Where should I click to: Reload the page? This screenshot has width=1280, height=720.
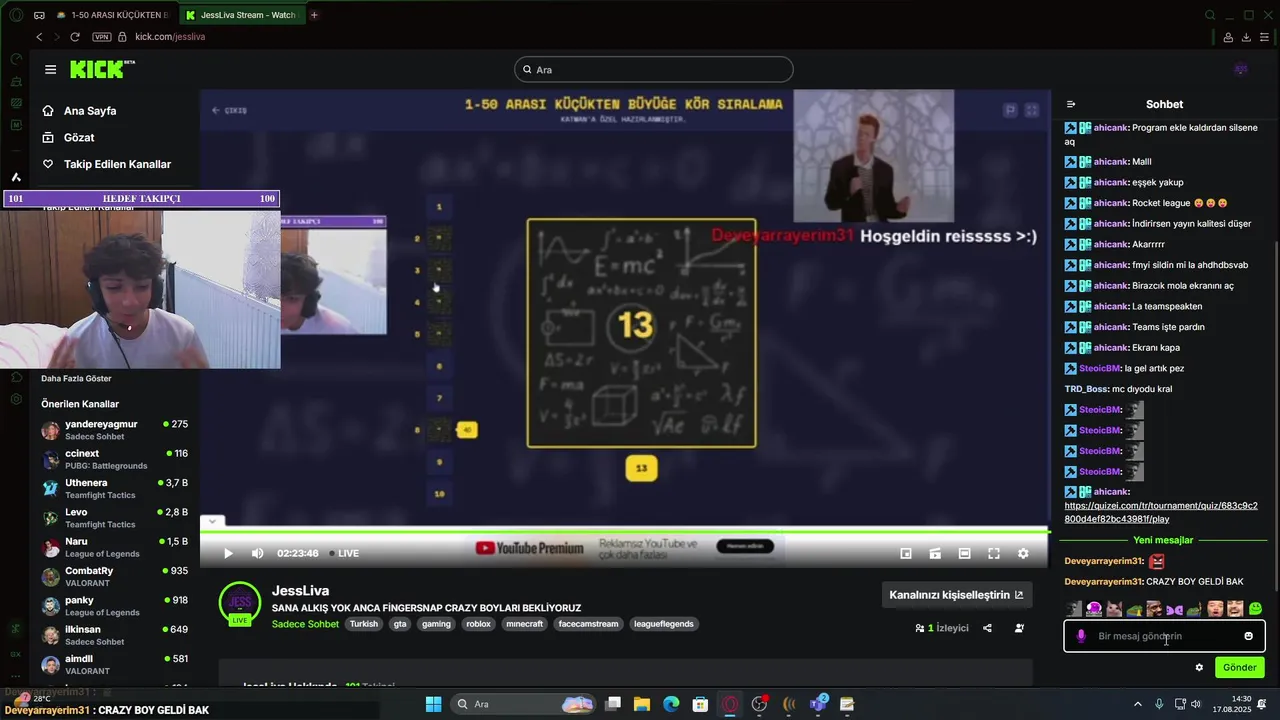(75, 37)
